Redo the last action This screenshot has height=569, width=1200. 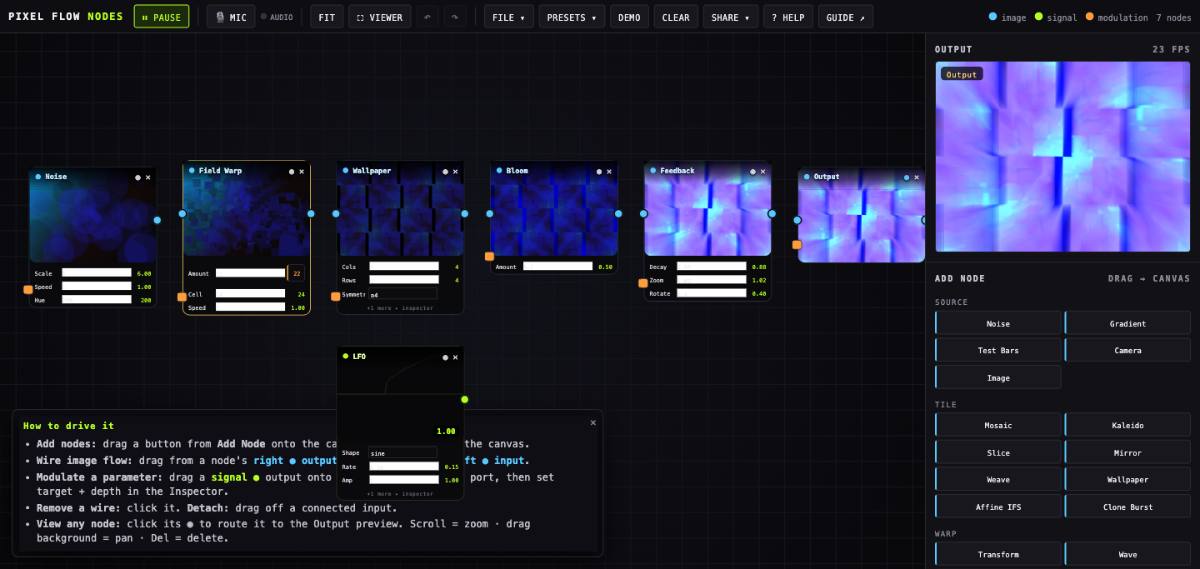tap(455, 17)
